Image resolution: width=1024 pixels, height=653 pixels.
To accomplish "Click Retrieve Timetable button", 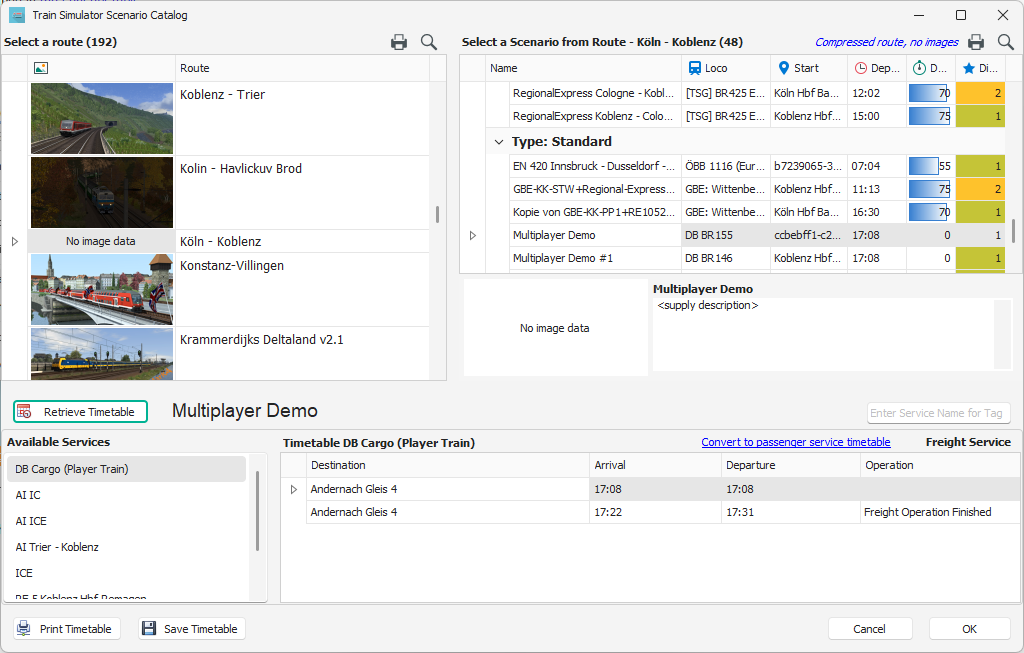I will coord(80,412).
